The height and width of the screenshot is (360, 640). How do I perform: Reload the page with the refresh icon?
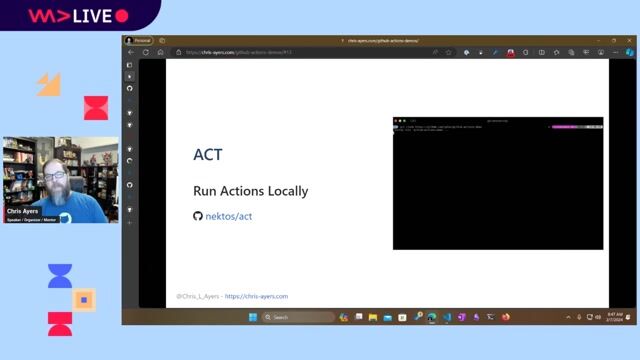click(x=146, y=52)
